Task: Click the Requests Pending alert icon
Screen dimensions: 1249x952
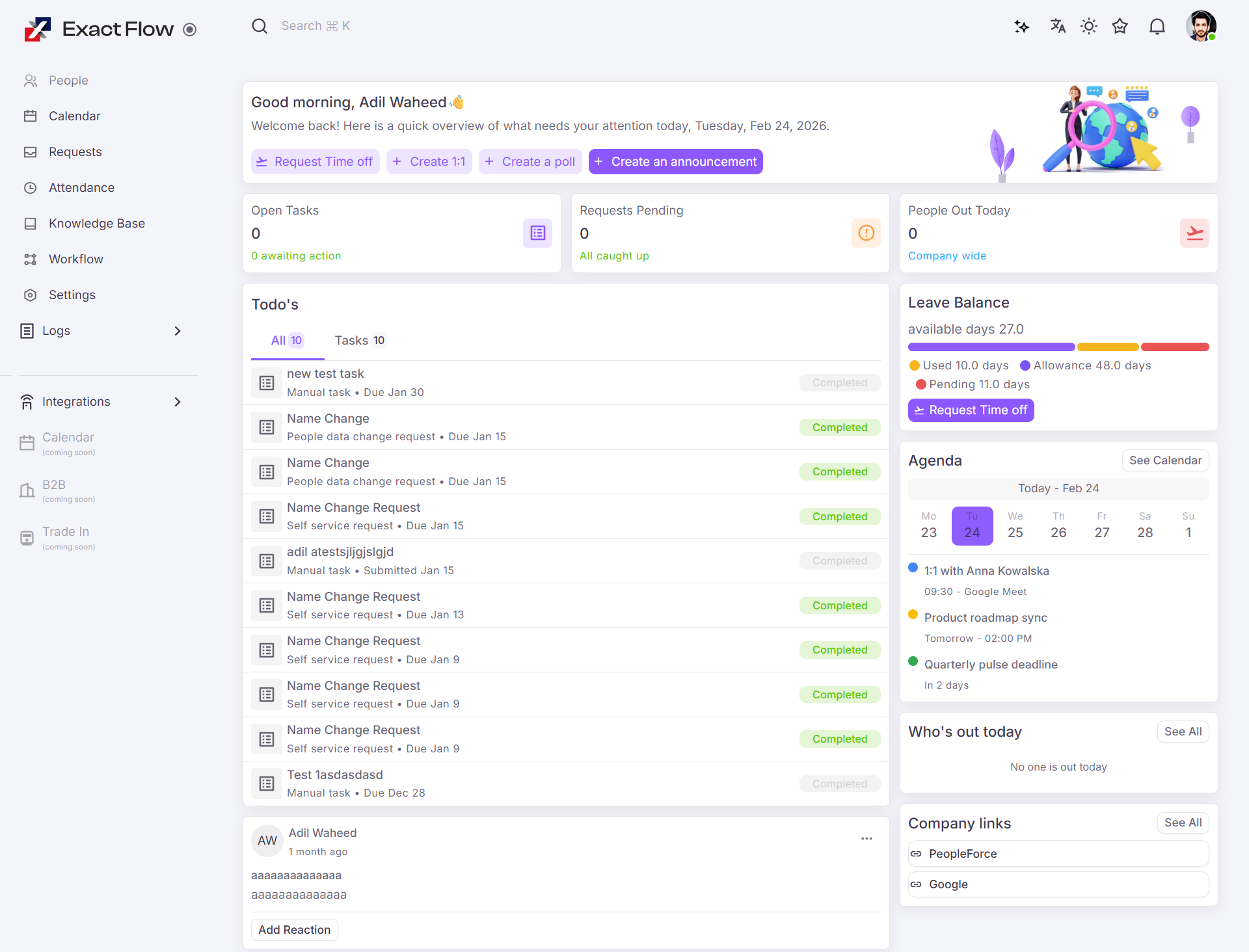Action: pos(866,233)
